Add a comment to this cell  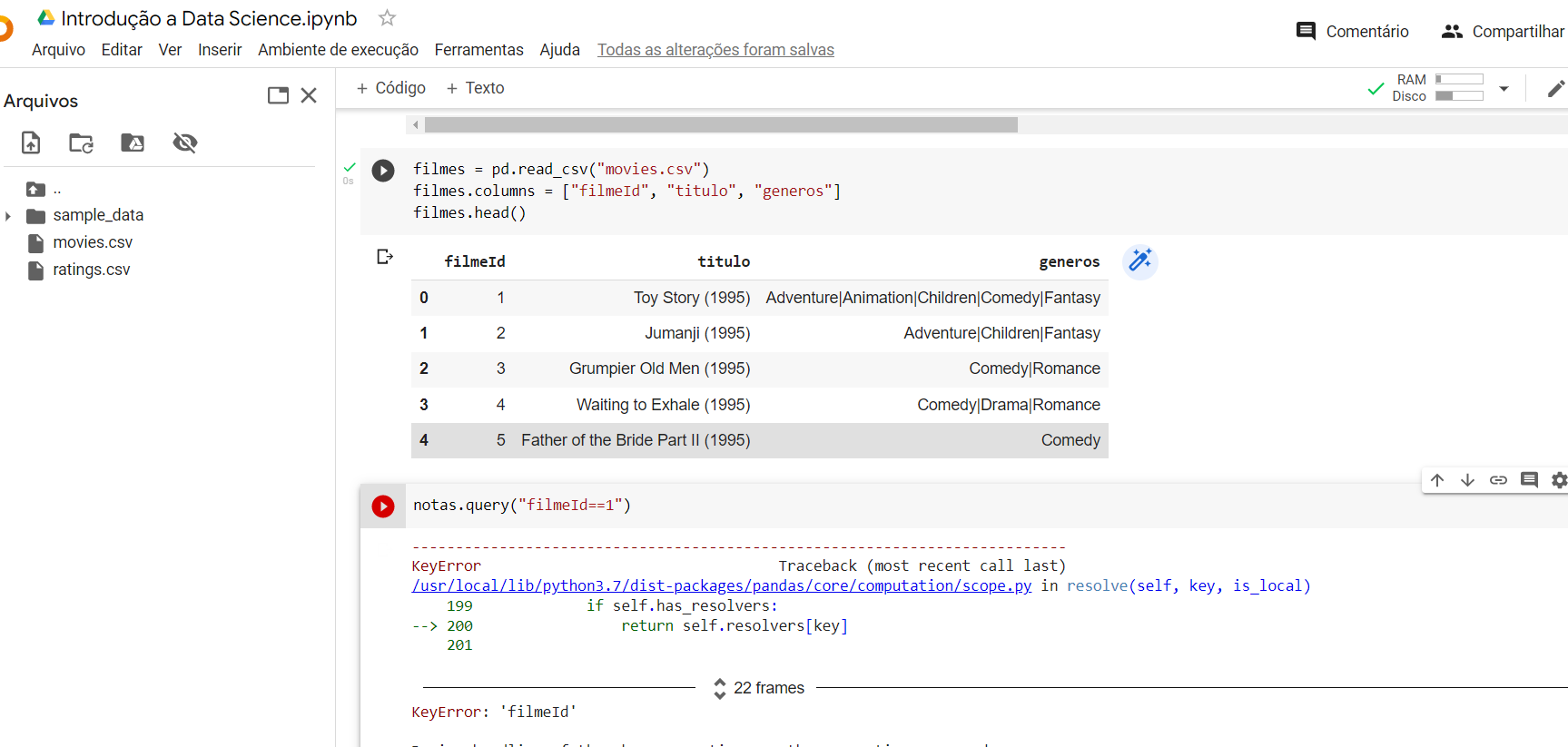[1529, 480]
